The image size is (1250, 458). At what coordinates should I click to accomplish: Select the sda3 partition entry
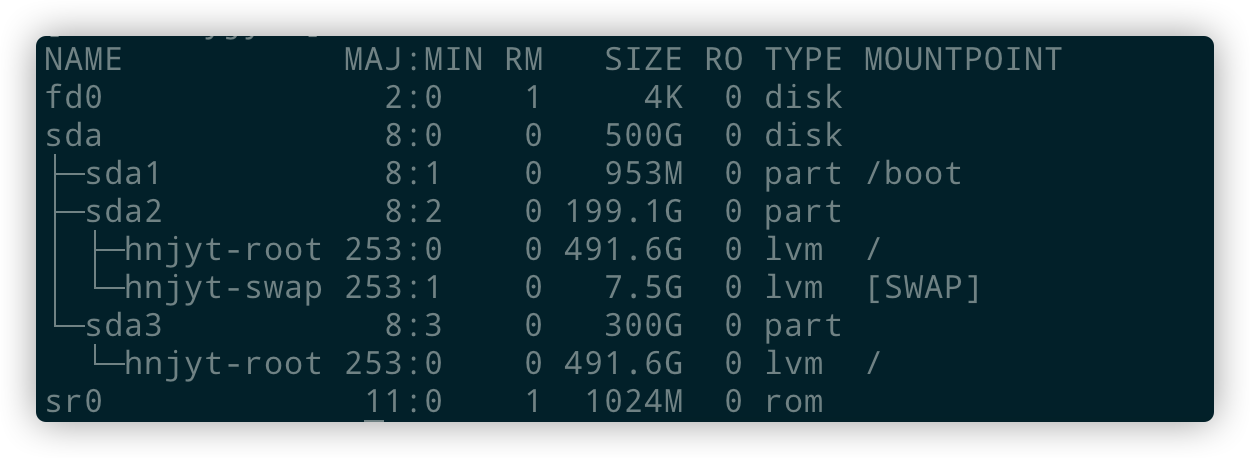[x=123, y=326]
